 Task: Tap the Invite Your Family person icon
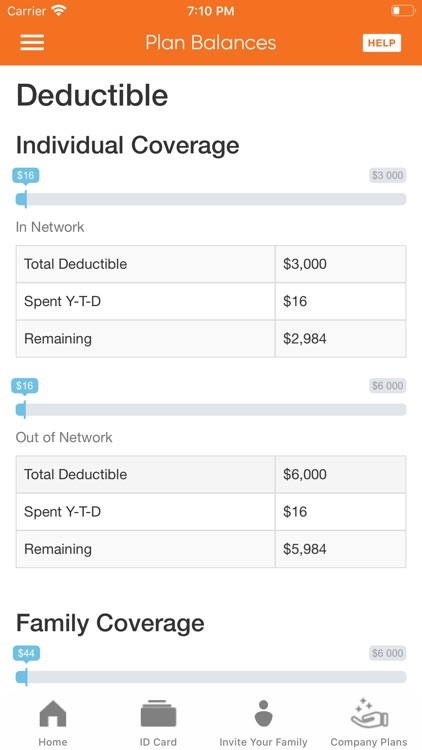263,714
